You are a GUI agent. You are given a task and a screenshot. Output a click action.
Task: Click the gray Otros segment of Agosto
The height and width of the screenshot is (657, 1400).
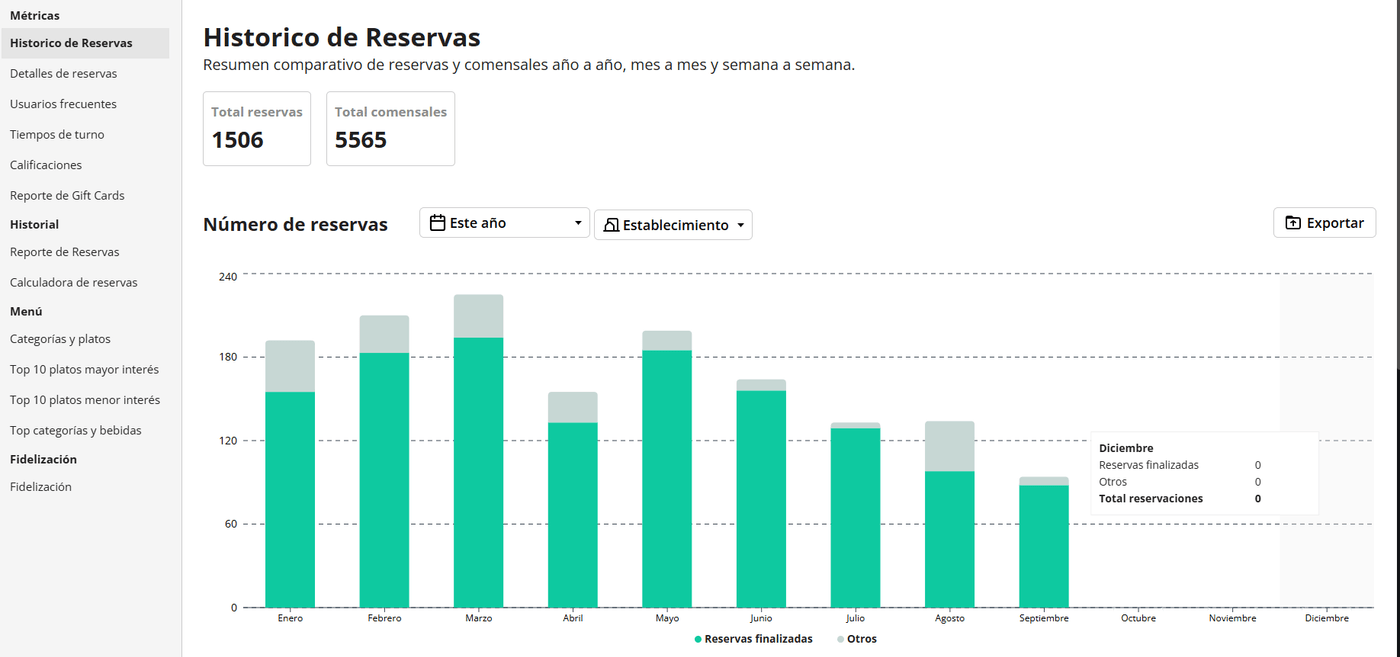950,446
